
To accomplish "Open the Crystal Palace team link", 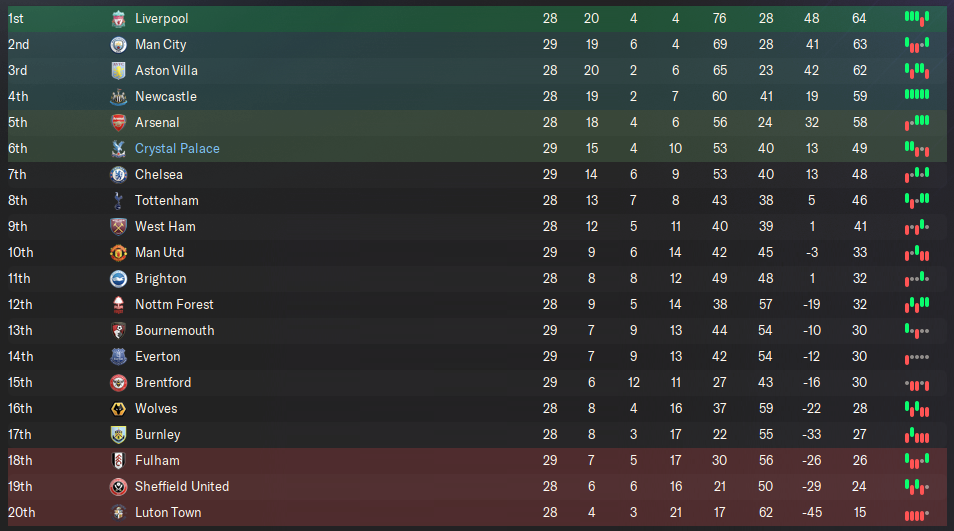I will [177, 148].
